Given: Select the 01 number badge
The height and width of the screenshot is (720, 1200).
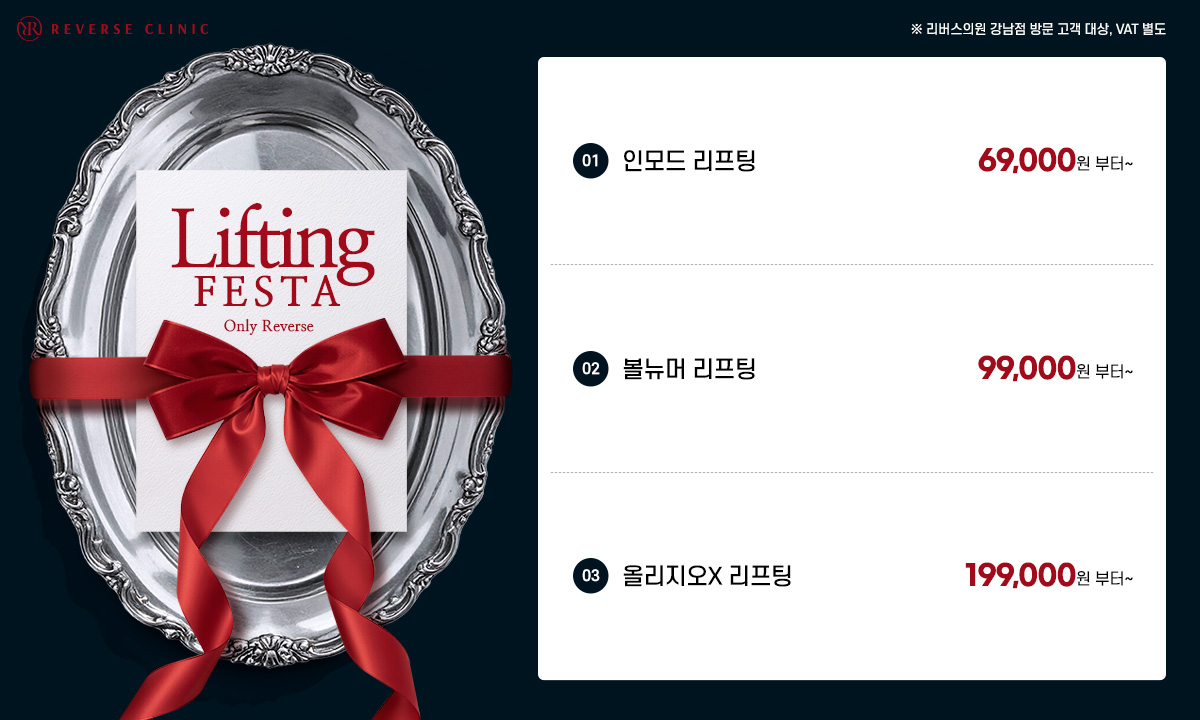Looking at the screenshot, I should pos(590,160).
